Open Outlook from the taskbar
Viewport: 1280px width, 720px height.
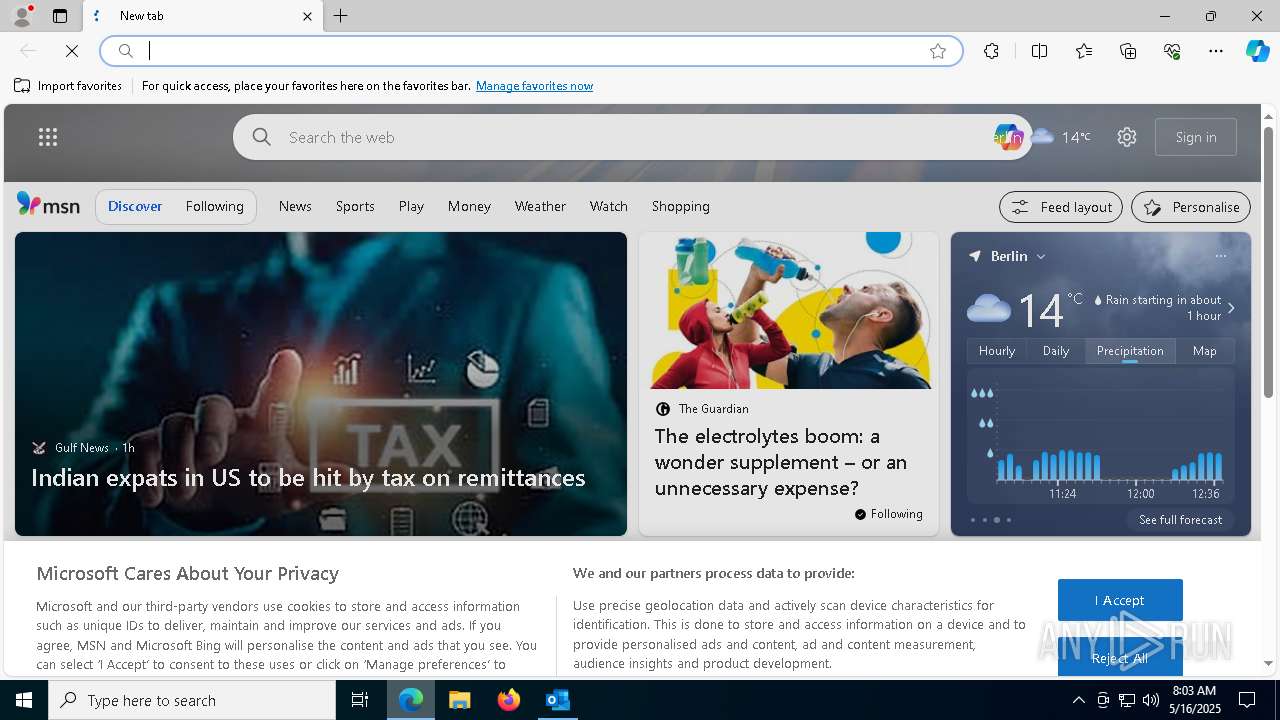click(x=557, y=700)
